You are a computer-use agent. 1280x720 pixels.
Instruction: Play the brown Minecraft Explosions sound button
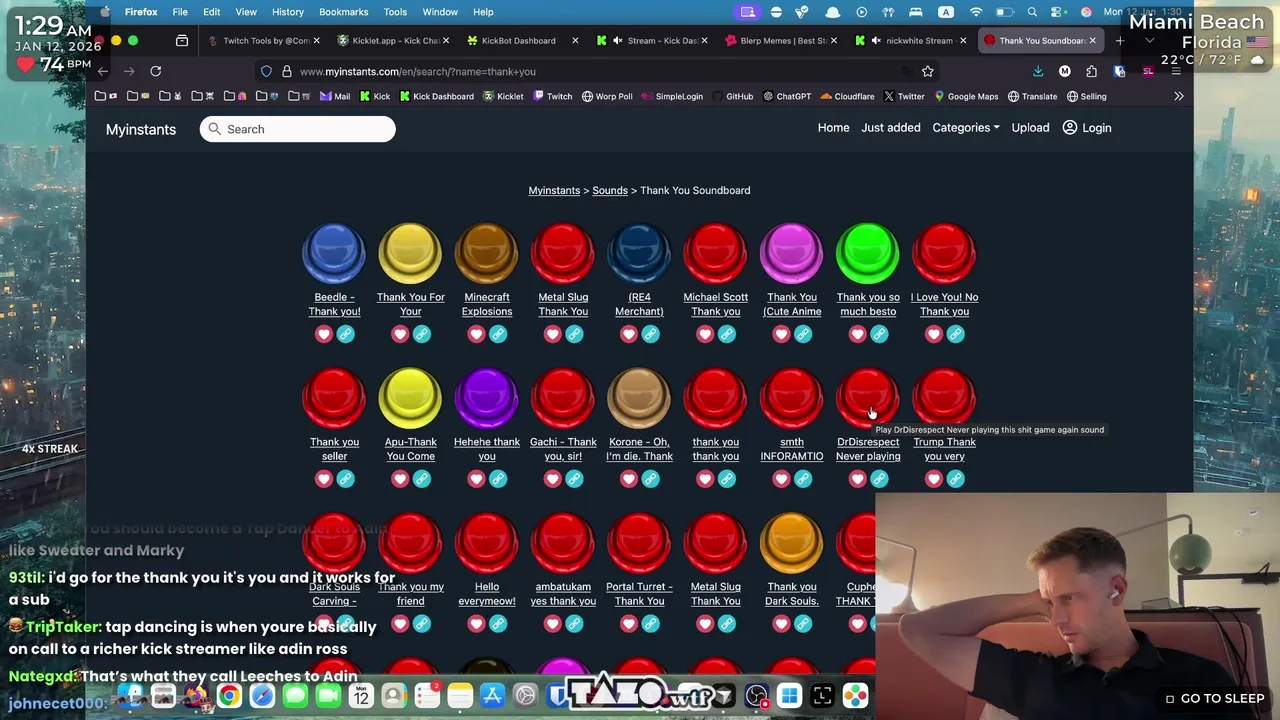pyautogui.click(x=487, y=253)
